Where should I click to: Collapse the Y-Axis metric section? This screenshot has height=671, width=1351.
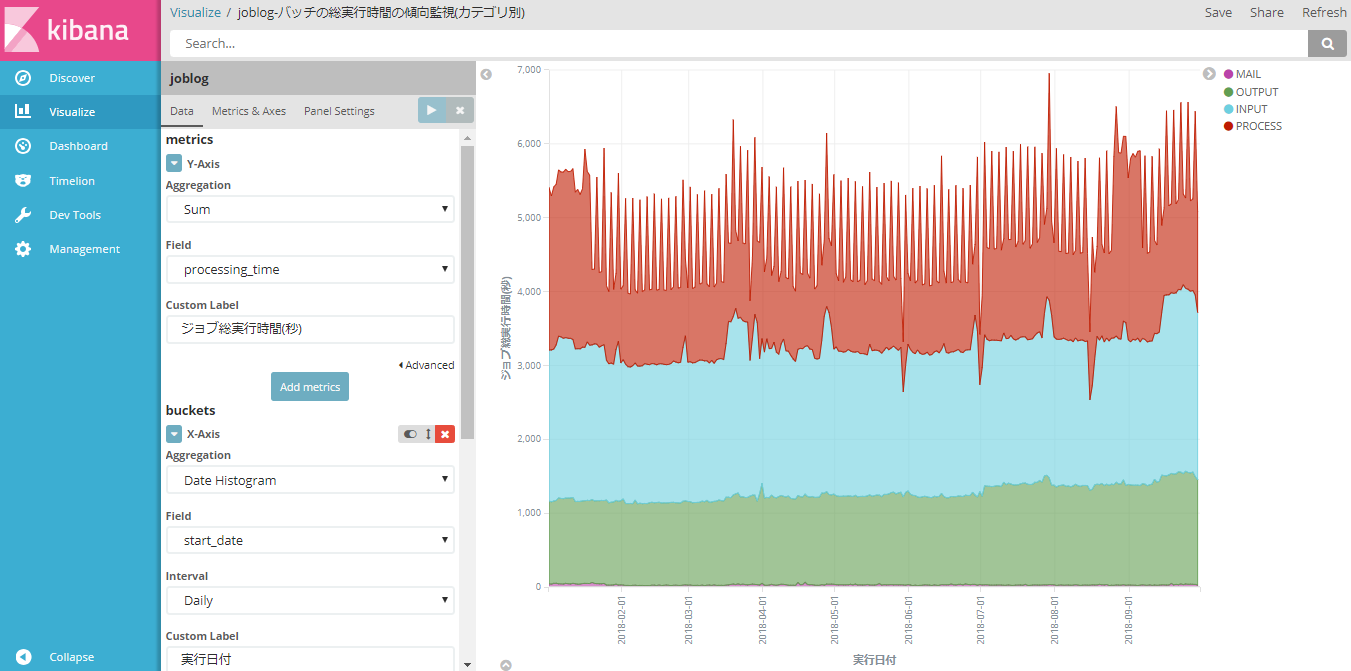pos(174,163)
